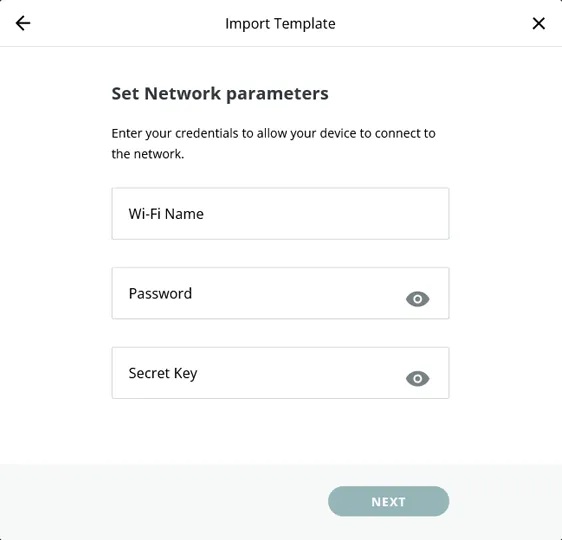Focus the Wi-Fi Name input field

(280, 214)
